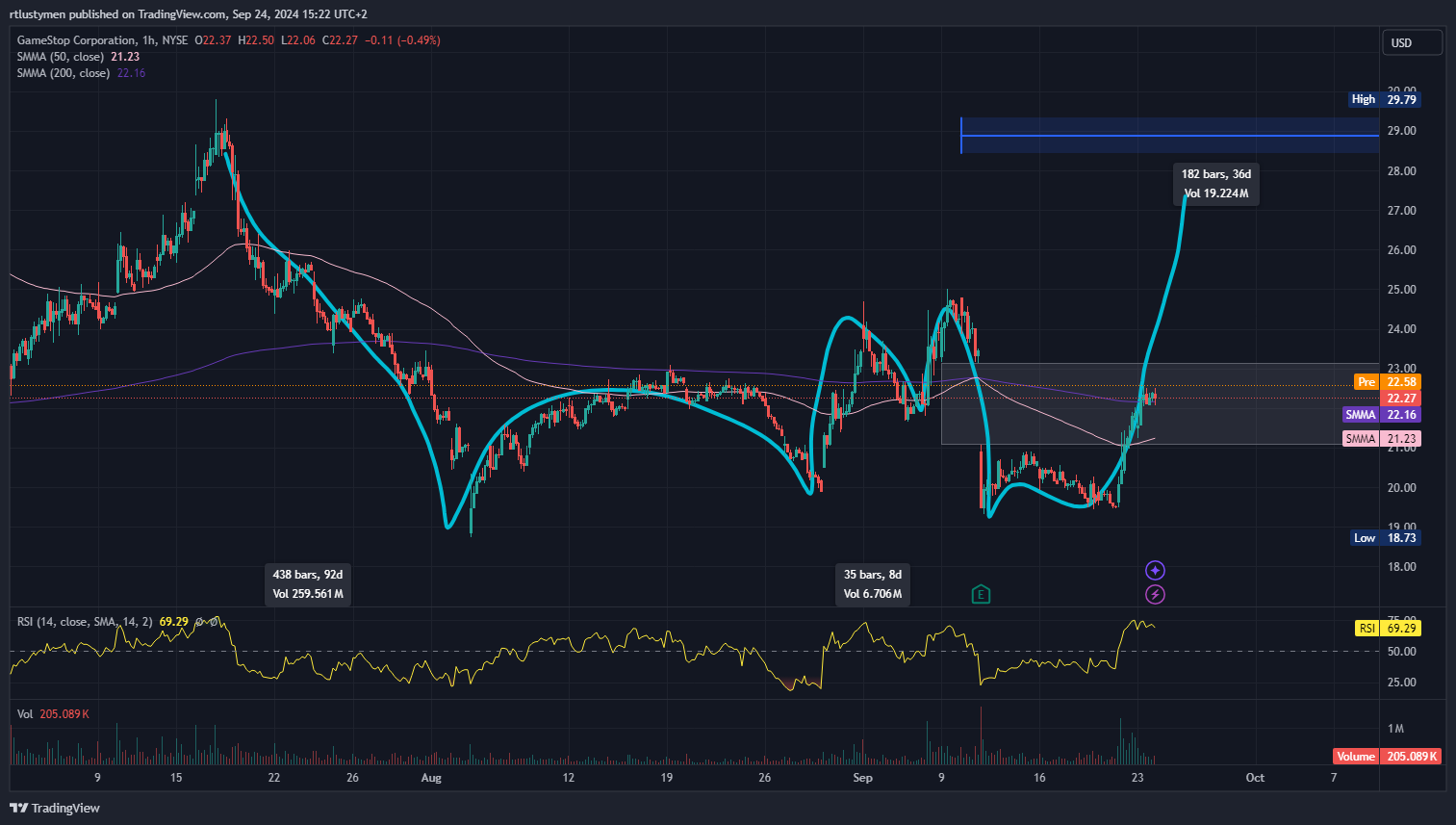Click the 182 bars, 36d measurement box
Image resolution: width=1456 pixels, height=825 pixels.
[x=1216, y=184]
